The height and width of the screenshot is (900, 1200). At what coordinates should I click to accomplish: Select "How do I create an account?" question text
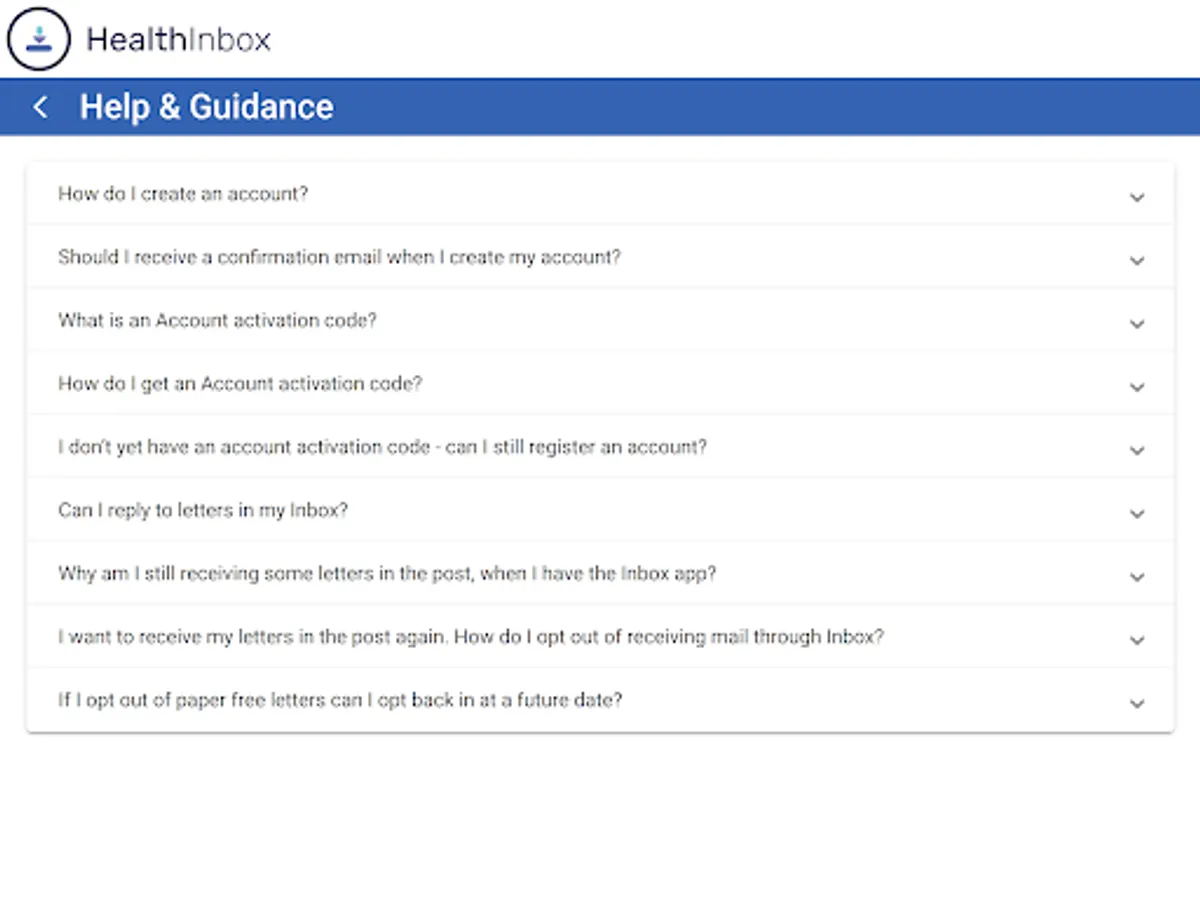[x=183, y=194]
